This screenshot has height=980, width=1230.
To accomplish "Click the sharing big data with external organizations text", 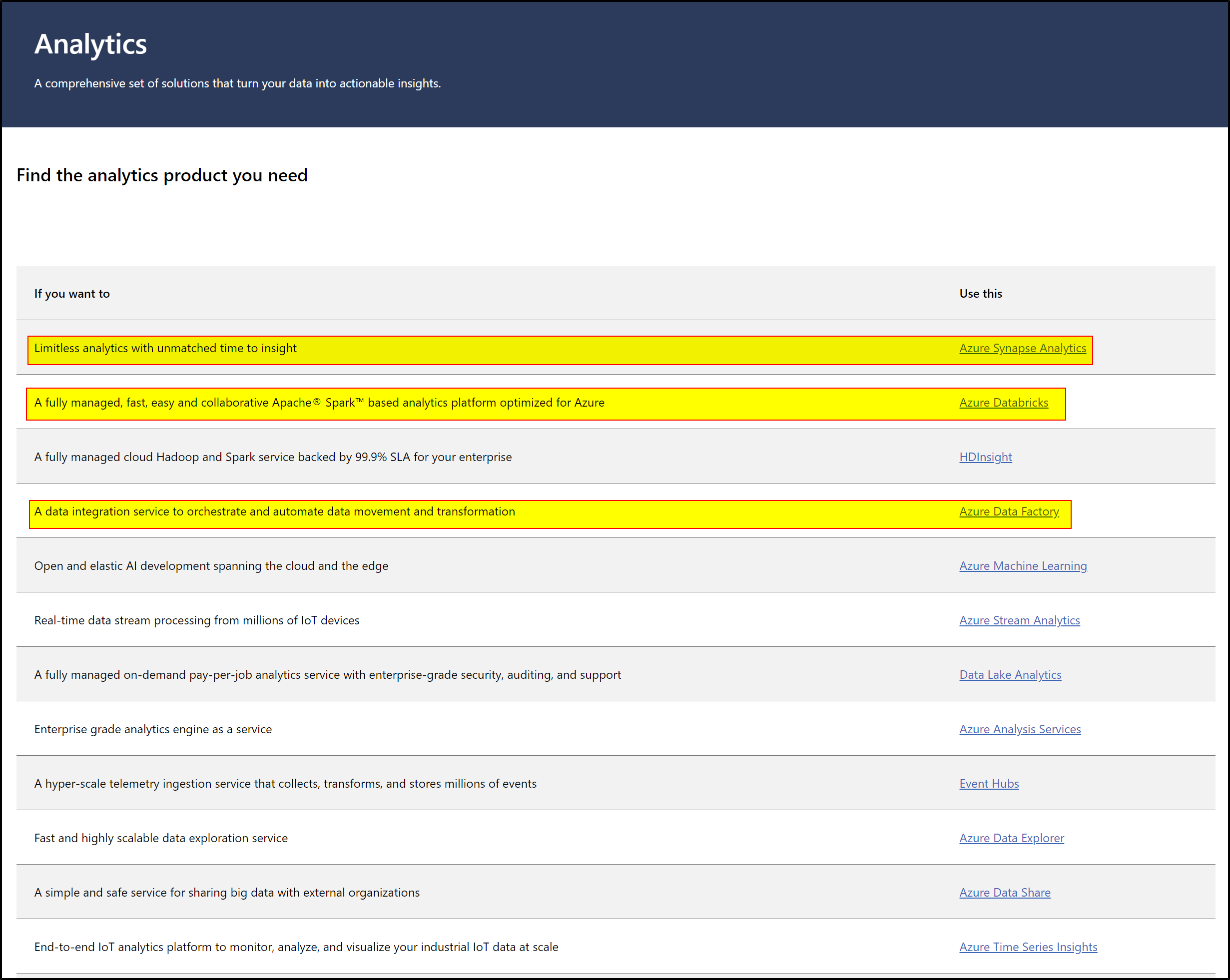I will point(227,893).
